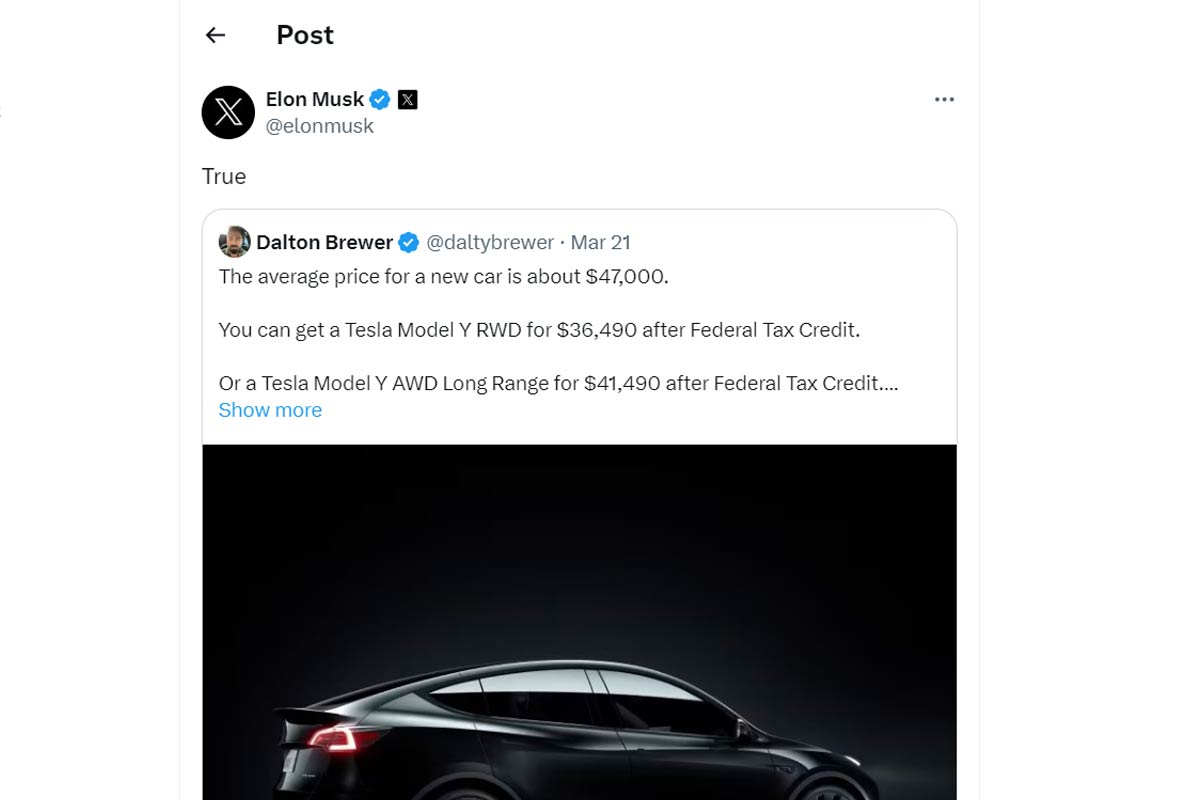Screen dimensions: 1200x800
Task: Click Dalton Brewer's blue verified checkmark
Action: click(x=409, y=242)
